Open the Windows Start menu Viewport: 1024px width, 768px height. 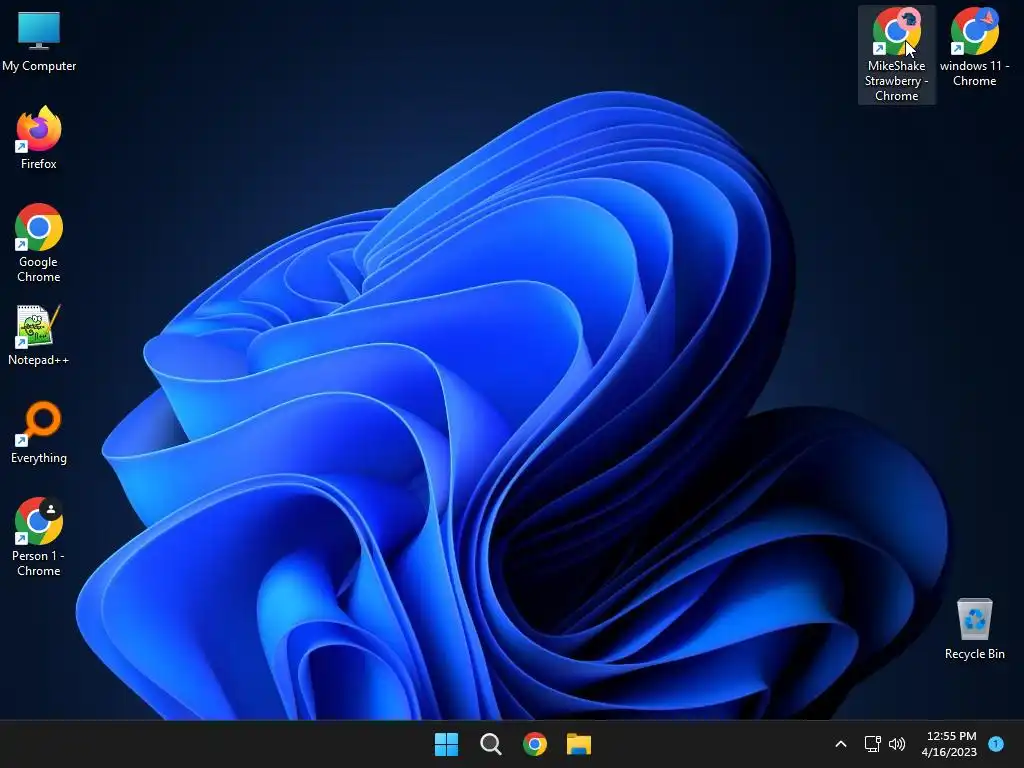click(447, 744)
